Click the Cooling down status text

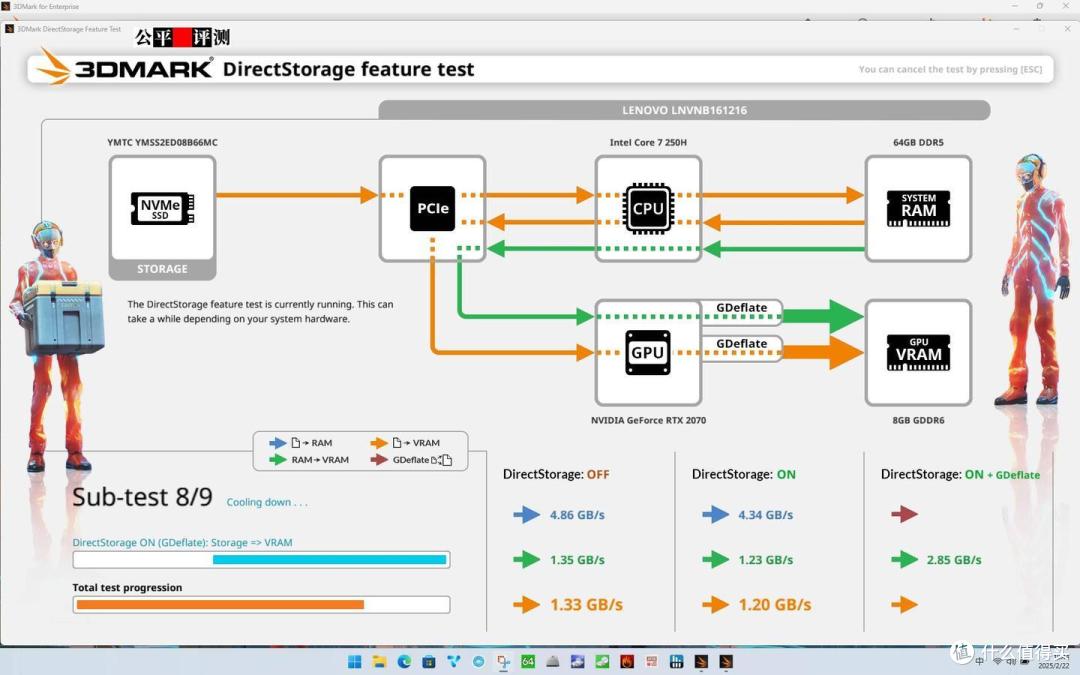point(267,502)
